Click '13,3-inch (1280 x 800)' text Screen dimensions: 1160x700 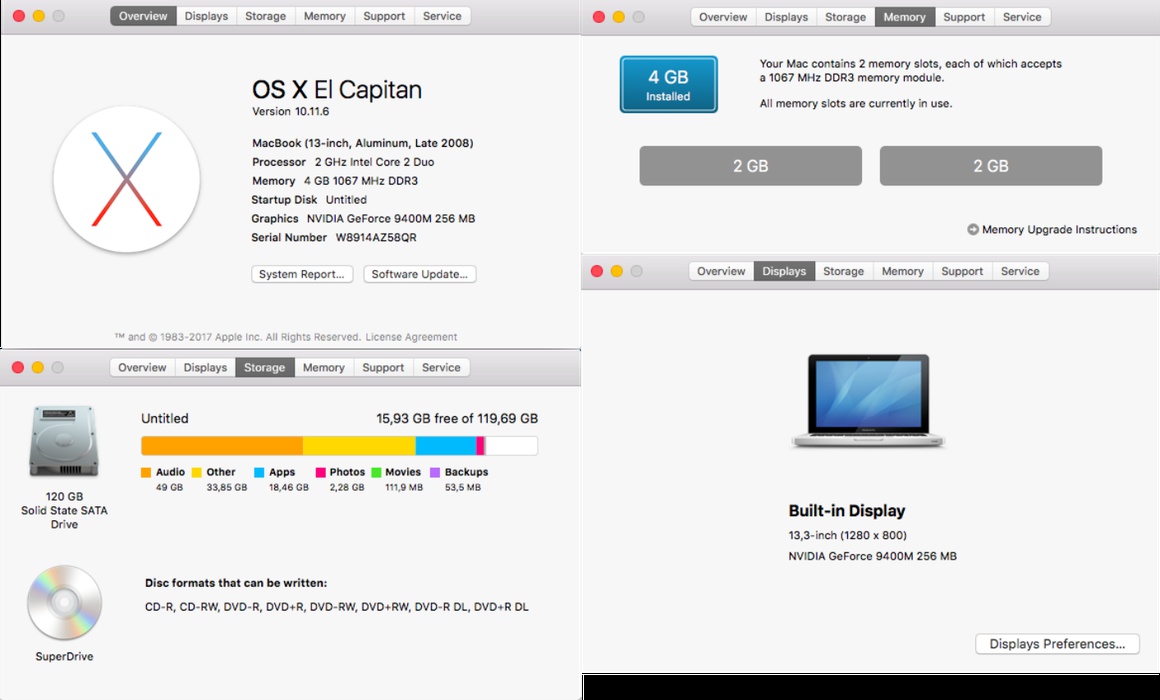coord(848,536)
